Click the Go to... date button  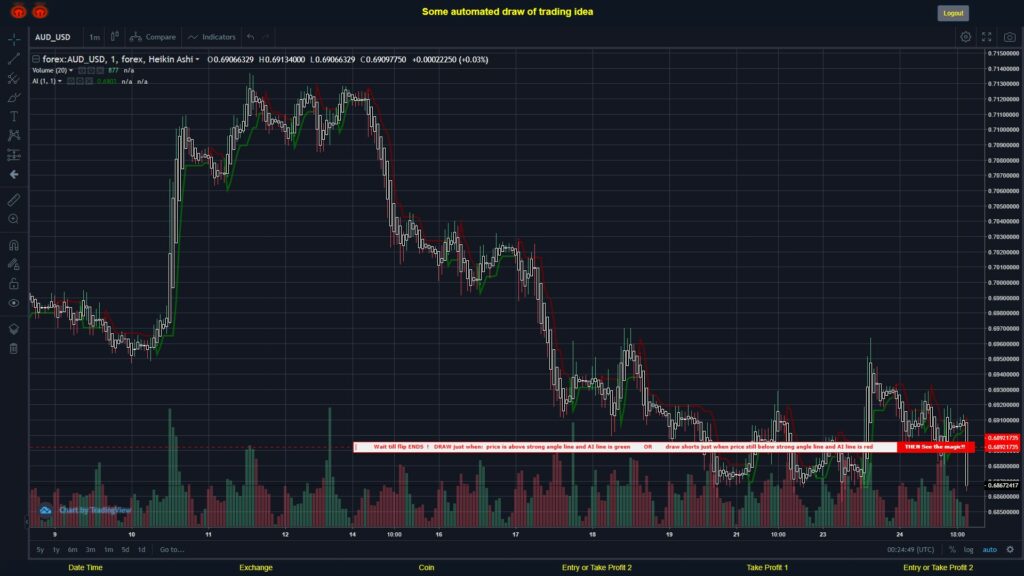(x=172, y=550)
